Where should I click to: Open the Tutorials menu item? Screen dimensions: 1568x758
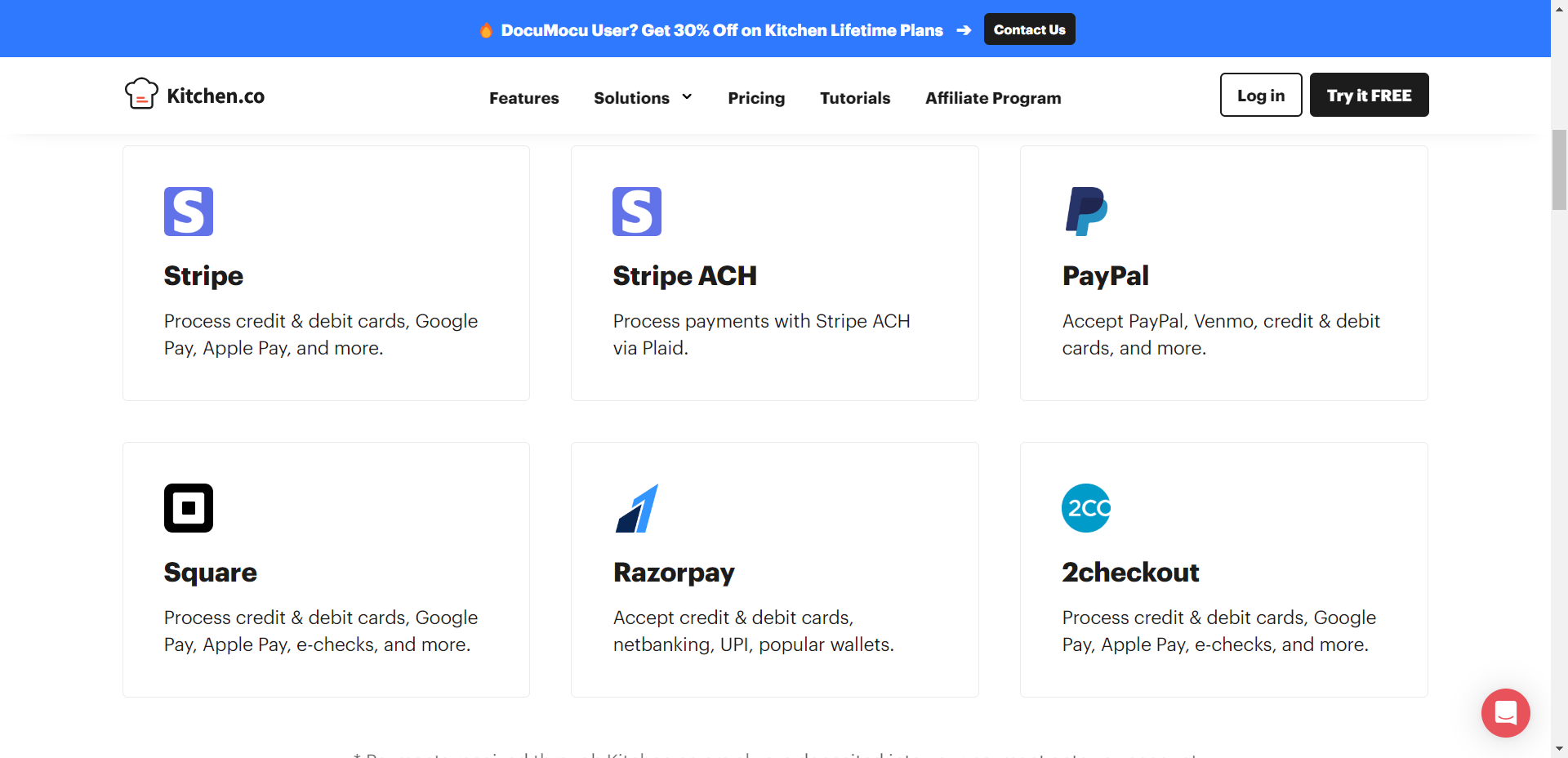click(855, 98)
